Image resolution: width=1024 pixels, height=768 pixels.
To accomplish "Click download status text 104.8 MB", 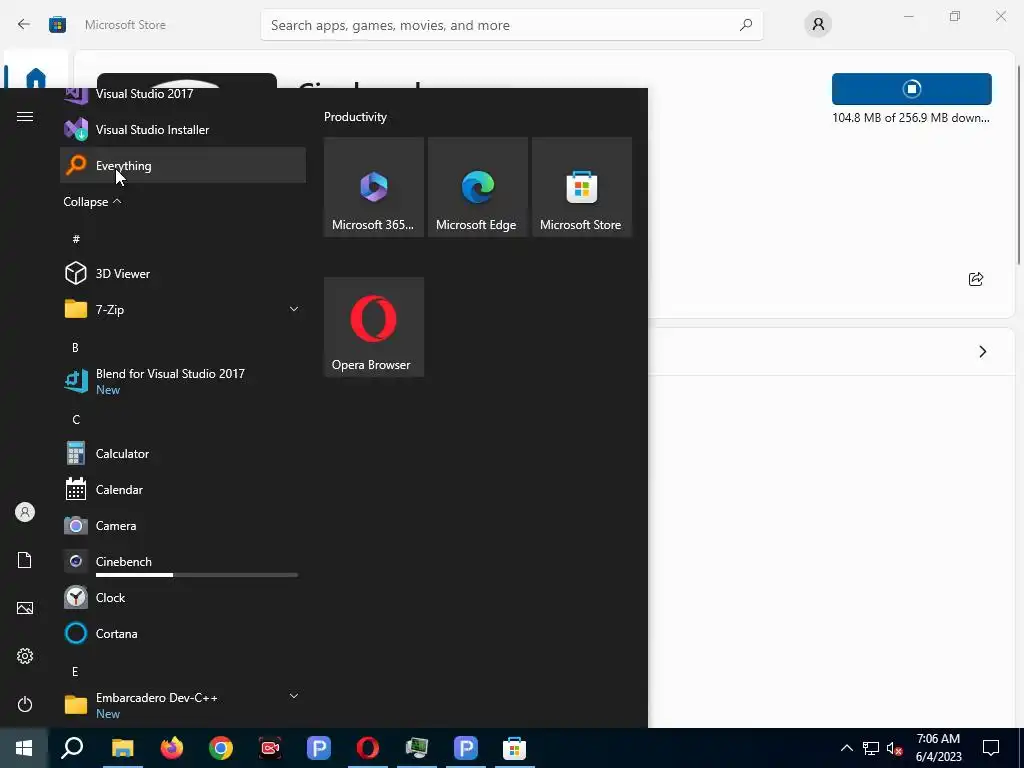I will [x=910, y=118].
